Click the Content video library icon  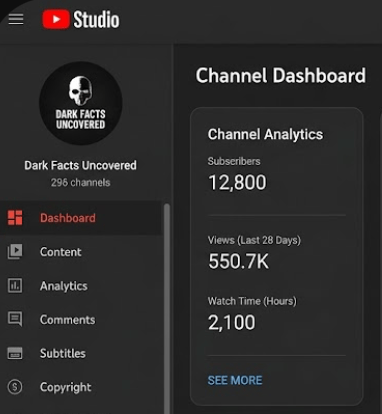15,252
